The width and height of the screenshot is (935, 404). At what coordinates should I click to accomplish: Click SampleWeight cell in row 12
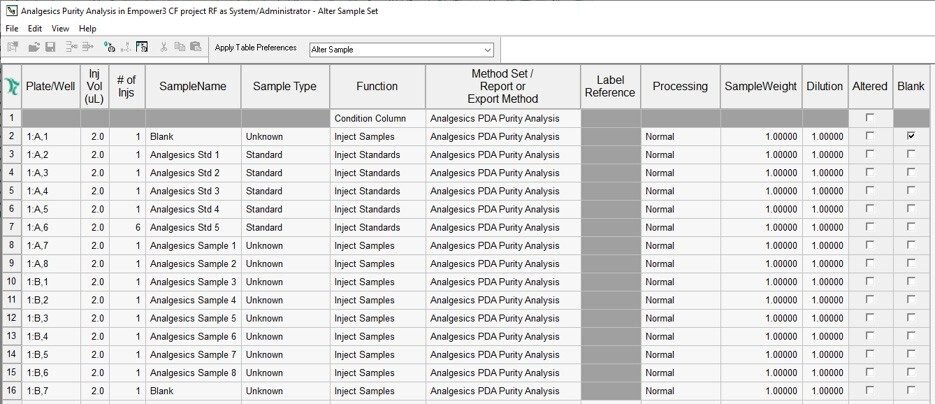(761, 318)
